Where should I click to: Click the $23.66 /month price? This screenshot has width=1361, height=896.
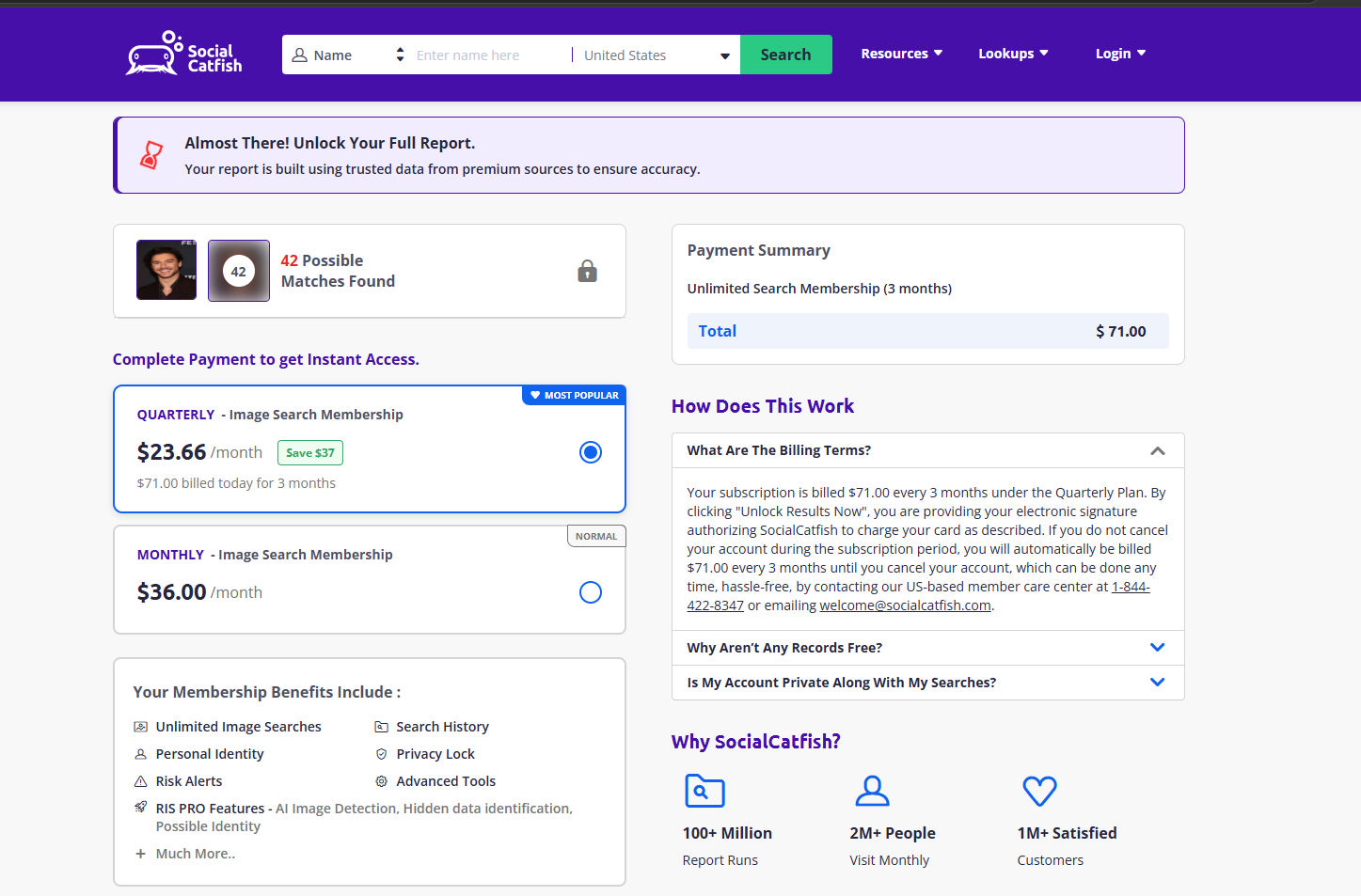[199, 452]
